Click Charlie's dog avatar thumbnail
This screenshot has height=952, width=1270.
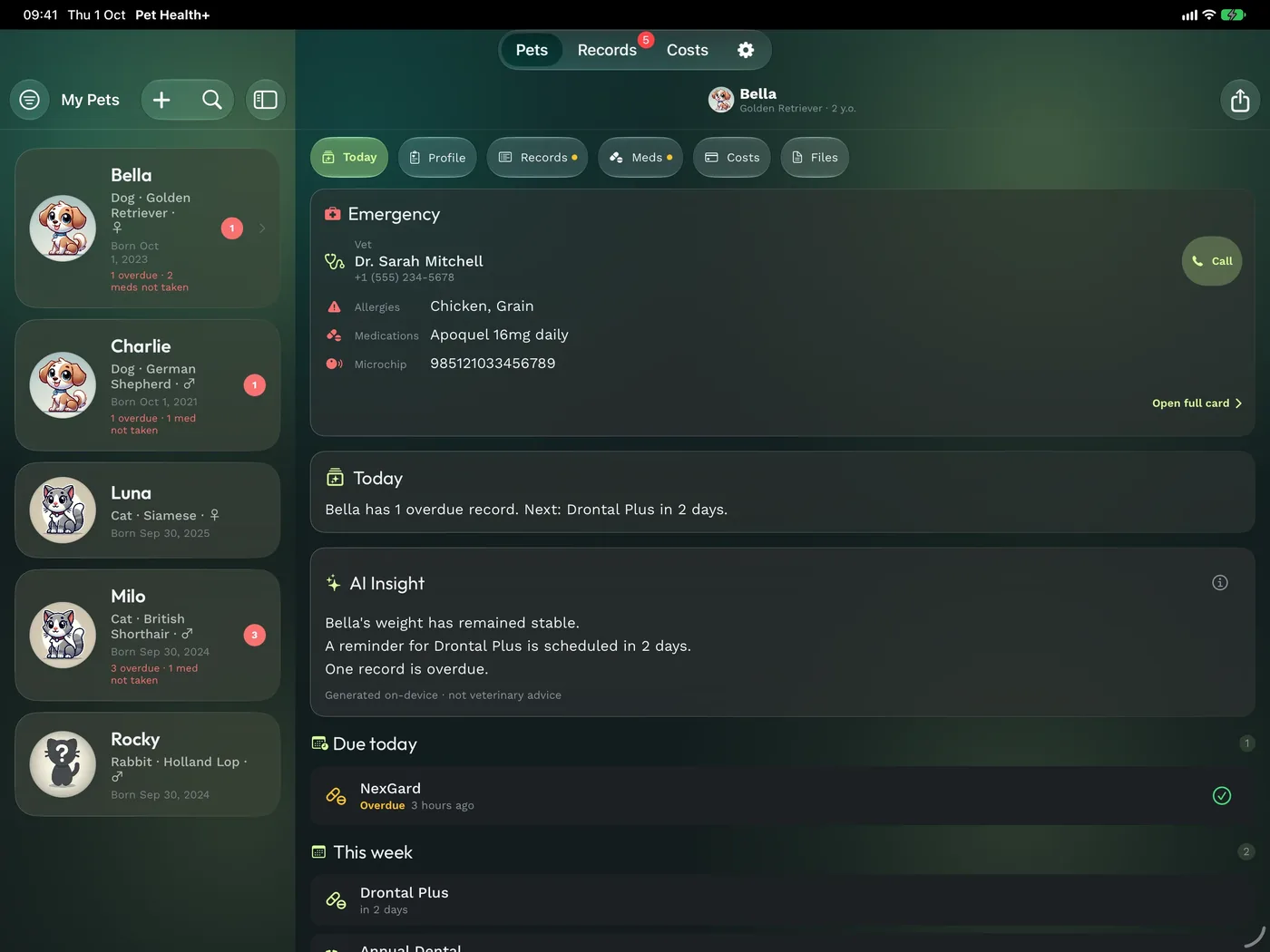(63, 385)
